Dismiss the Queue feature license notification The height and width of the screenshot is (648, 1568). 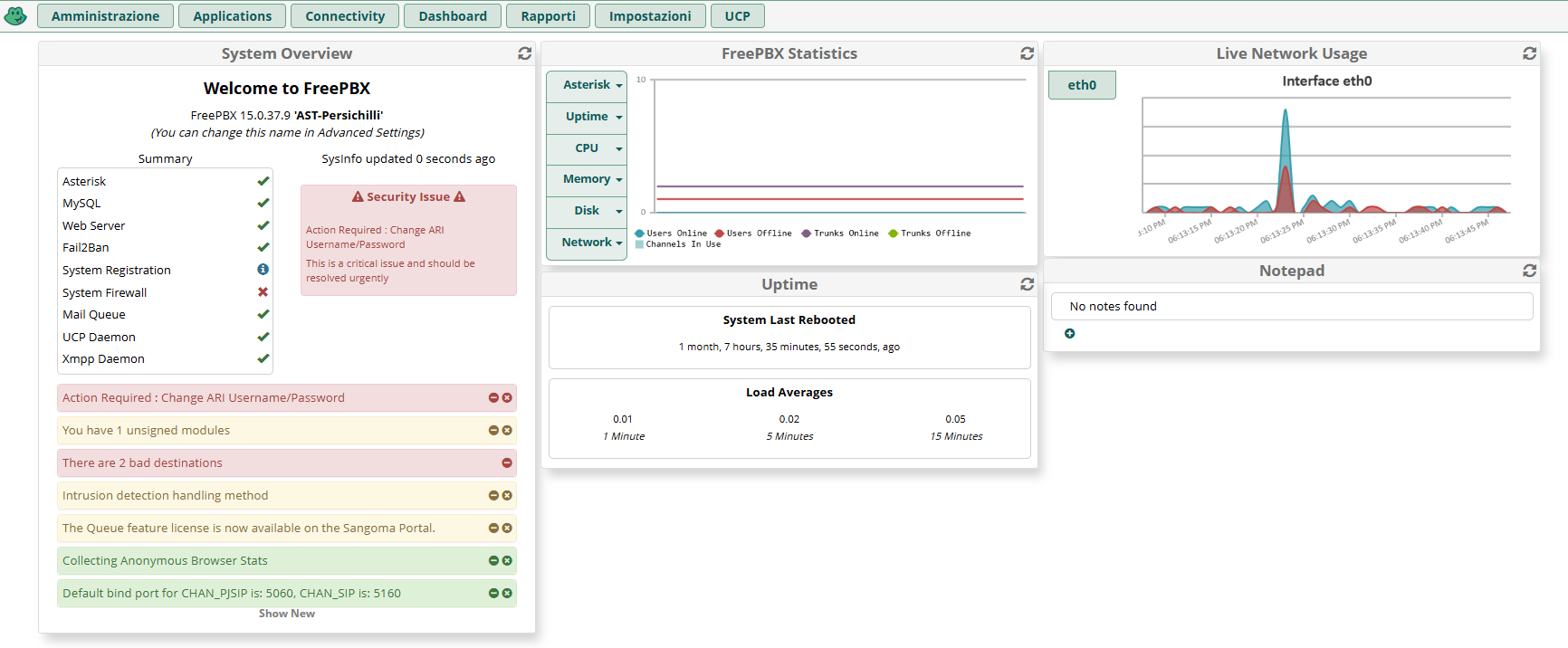tap(507, 528)
